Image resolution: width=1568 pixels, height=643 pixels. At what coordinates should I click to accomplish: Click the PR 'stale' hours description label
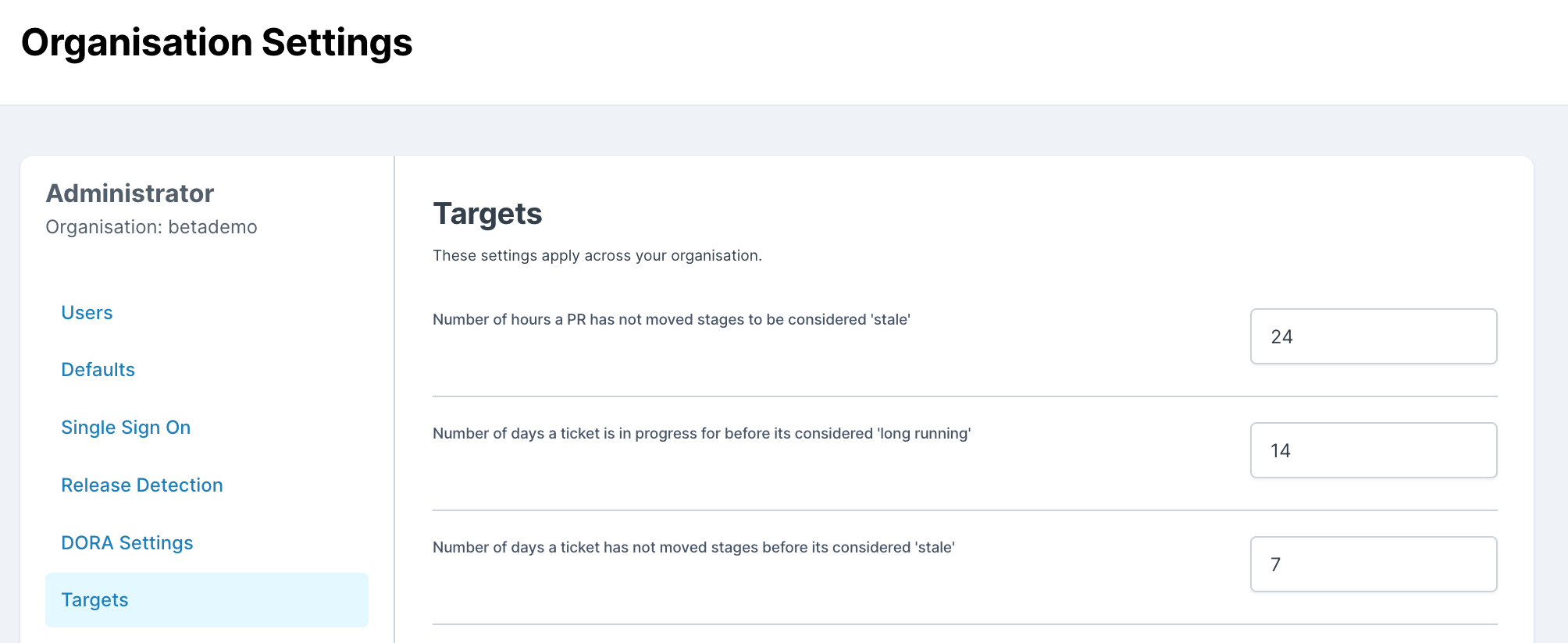(671, 320)
